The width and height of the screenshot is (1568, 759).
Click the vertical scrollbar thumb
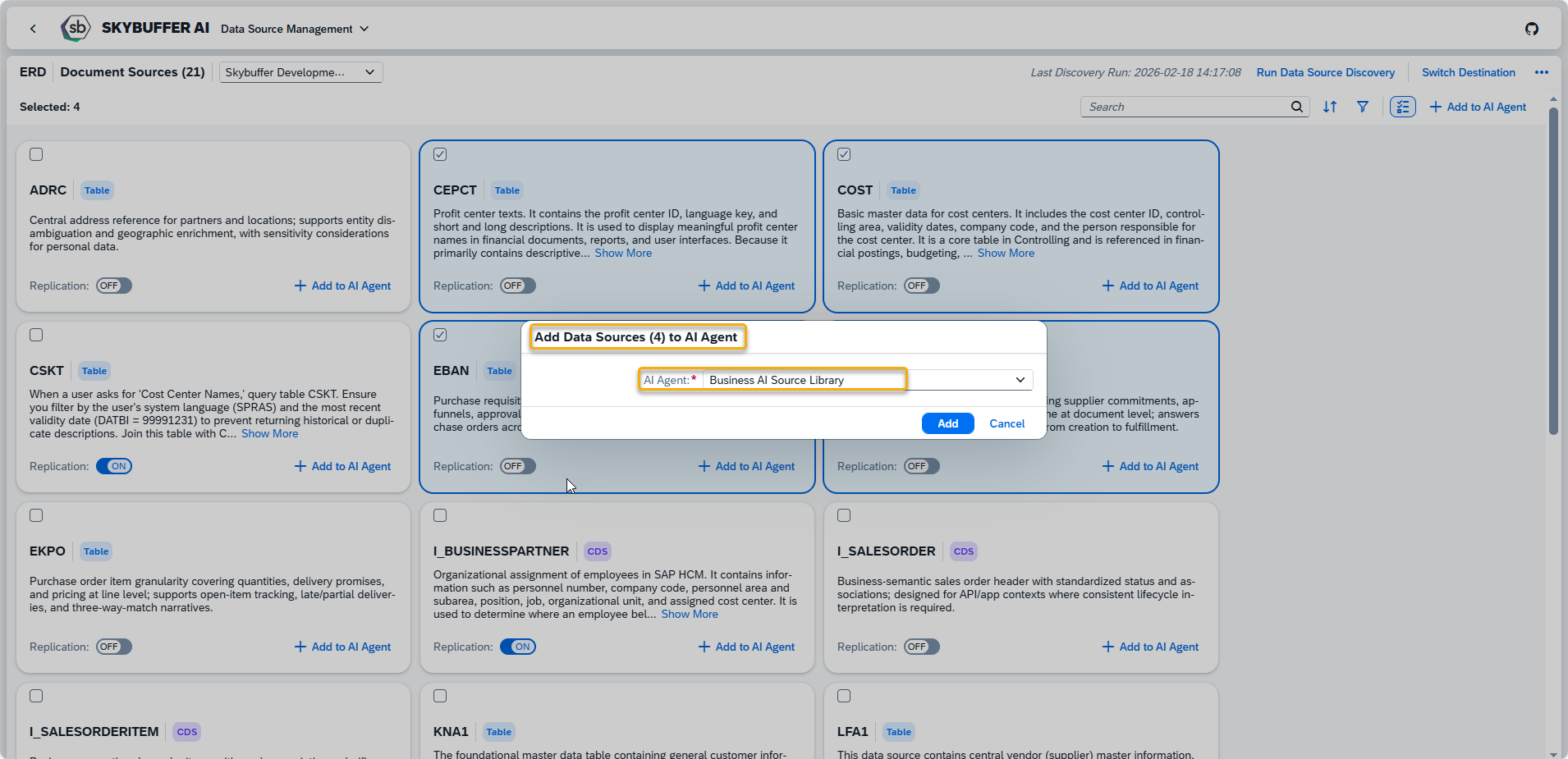(1553, 271)
